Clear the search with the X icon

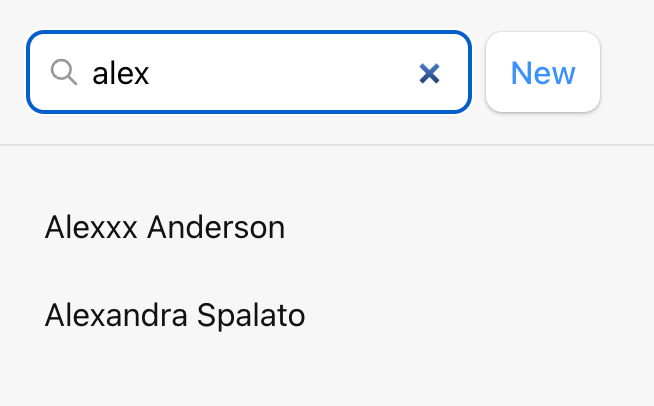429,73
